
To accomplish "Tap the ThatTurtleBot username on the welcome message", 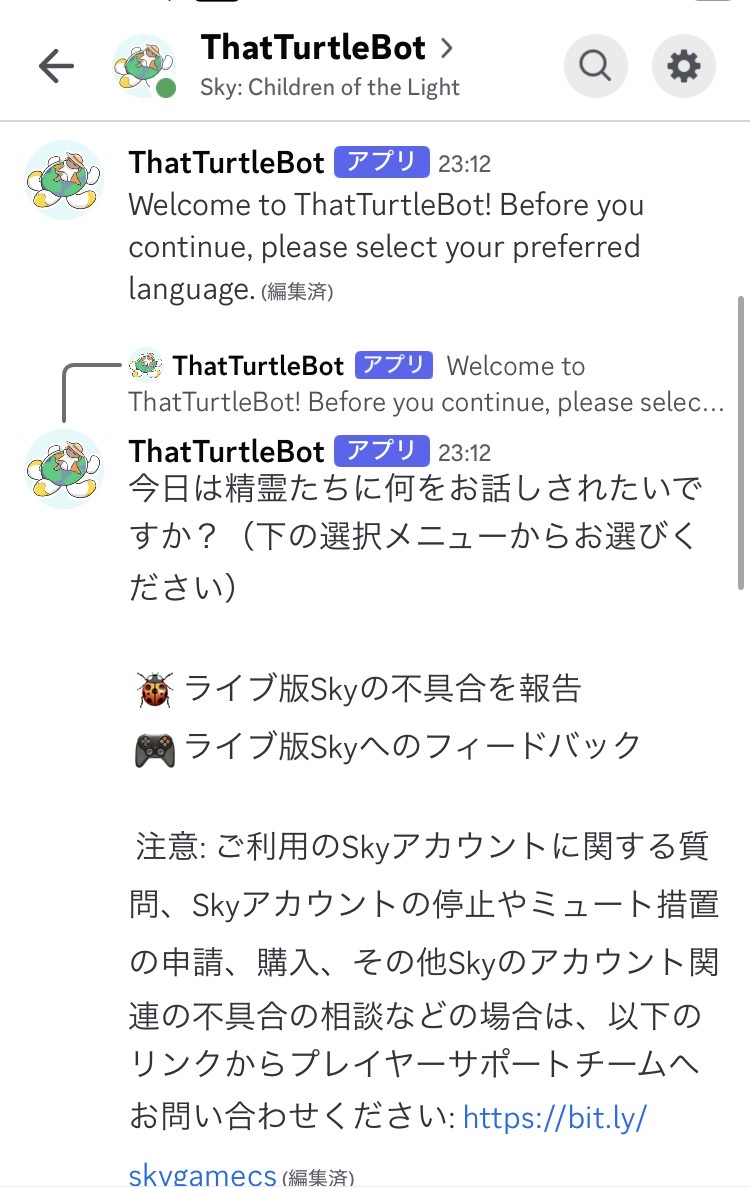I will (227, 163).
